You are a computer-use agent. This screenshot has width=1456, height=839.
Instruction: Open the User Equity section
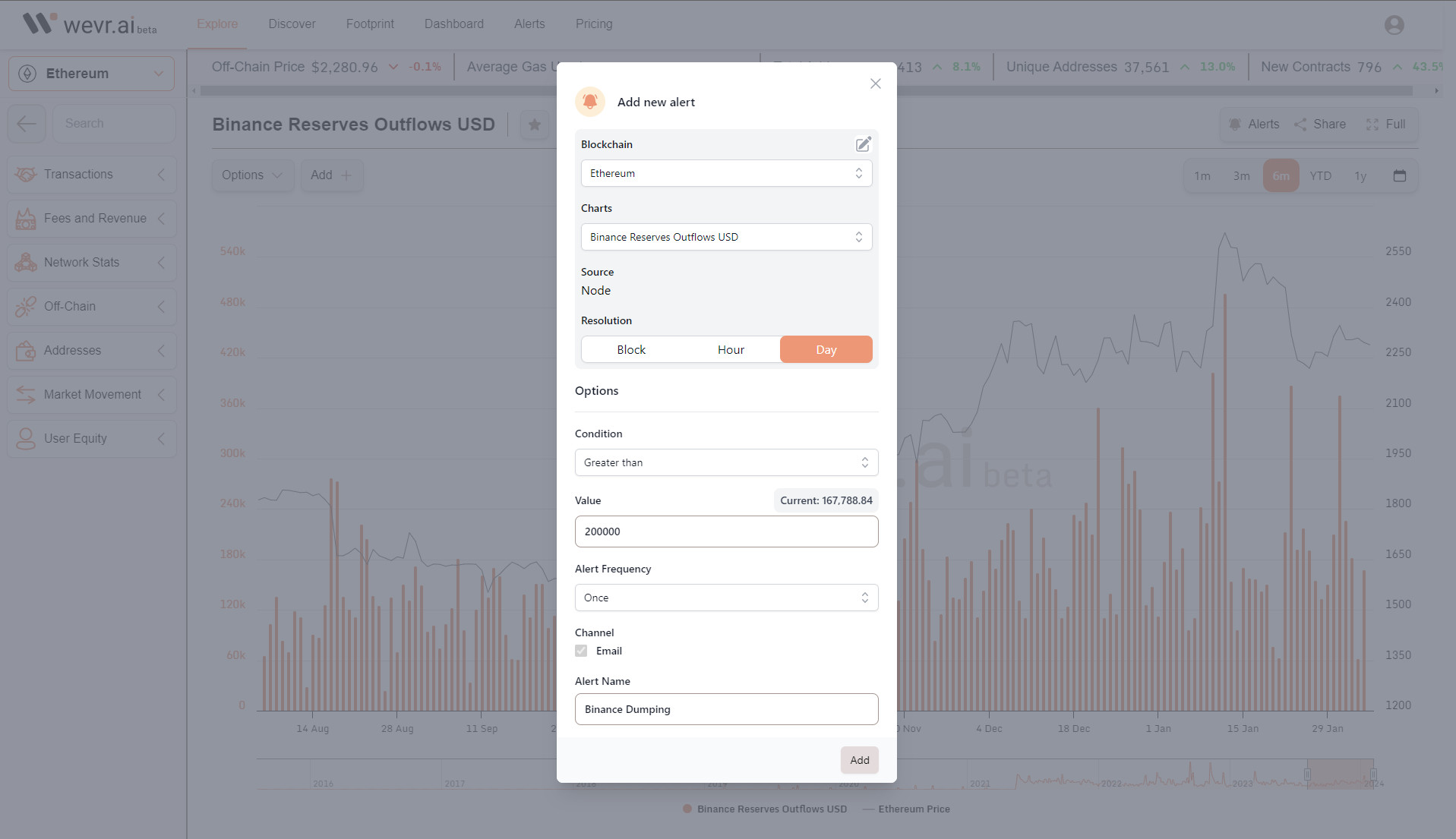(x=26, y=438)
